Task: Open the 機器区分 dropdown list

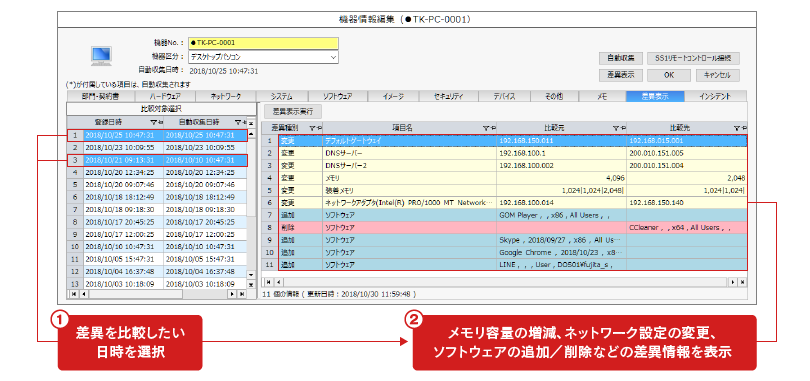Action: pos(333,57)
